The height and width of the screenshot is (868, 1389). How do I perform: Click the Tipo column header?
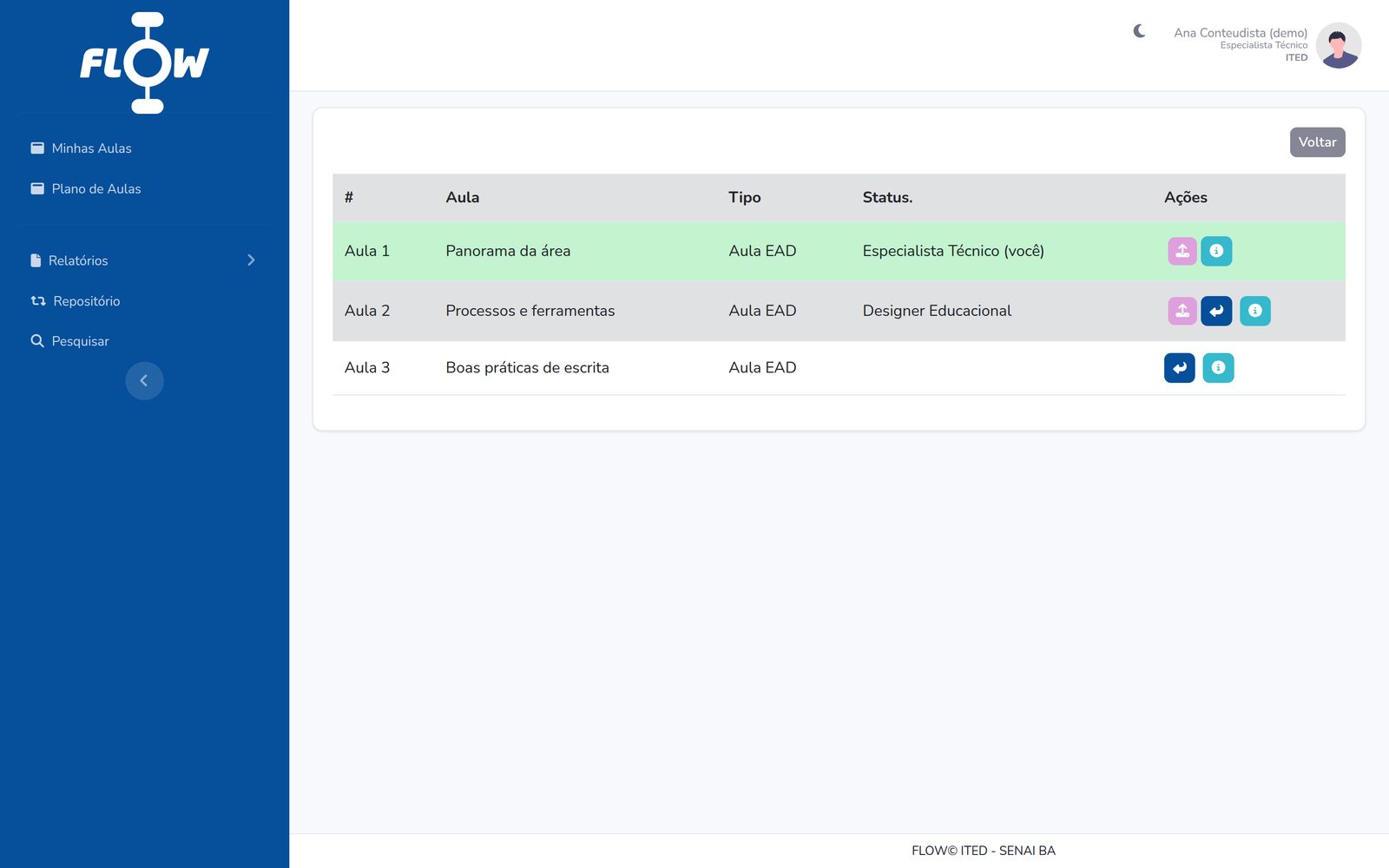point(745,197)
